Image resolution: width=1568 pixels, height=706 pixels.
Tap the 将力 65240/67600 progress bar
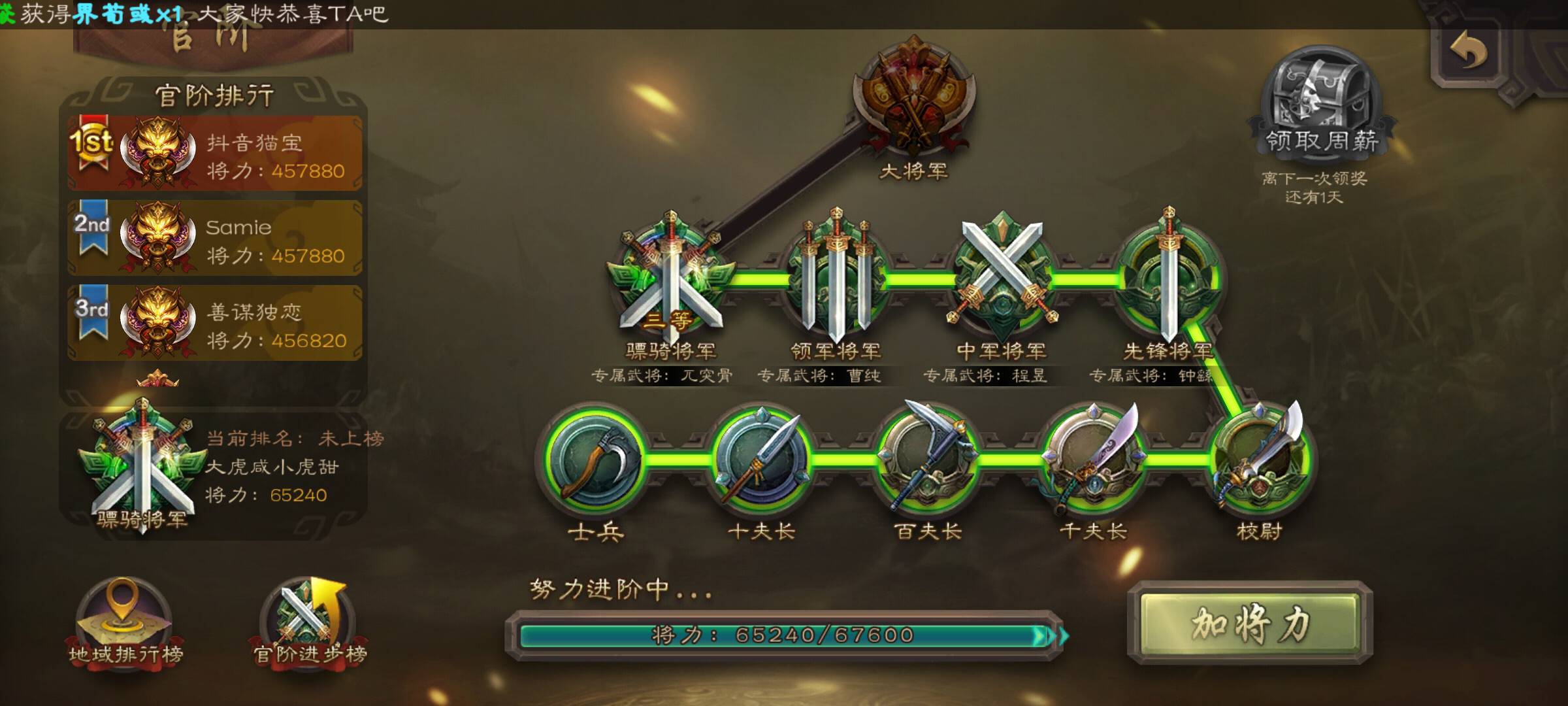(x=784, y=635)
